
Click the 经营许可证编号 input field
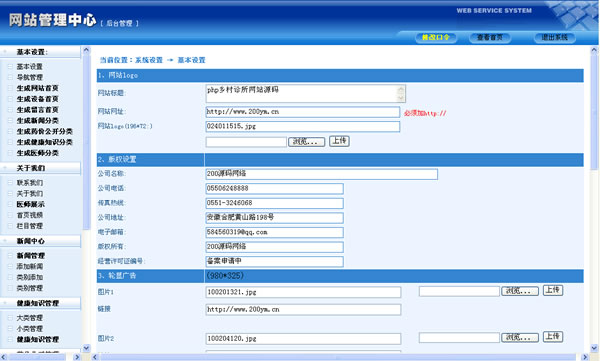pyautogui.click(x=274, y=261)
